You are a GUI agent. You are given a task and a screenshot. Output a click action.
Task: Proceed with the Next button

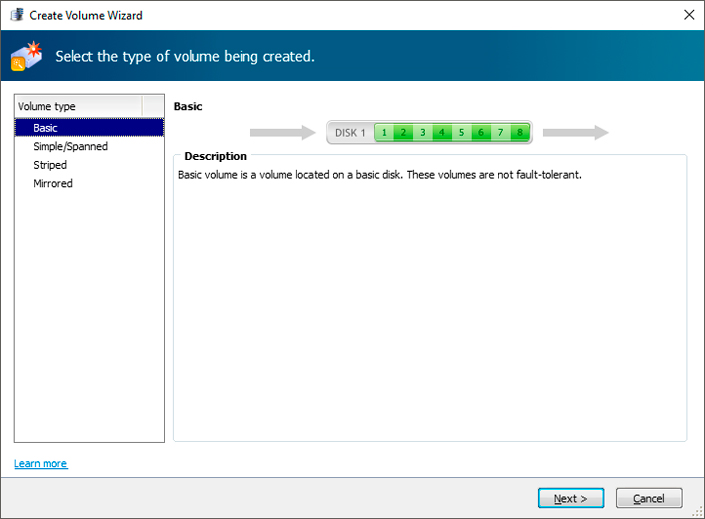pos(571,498)
